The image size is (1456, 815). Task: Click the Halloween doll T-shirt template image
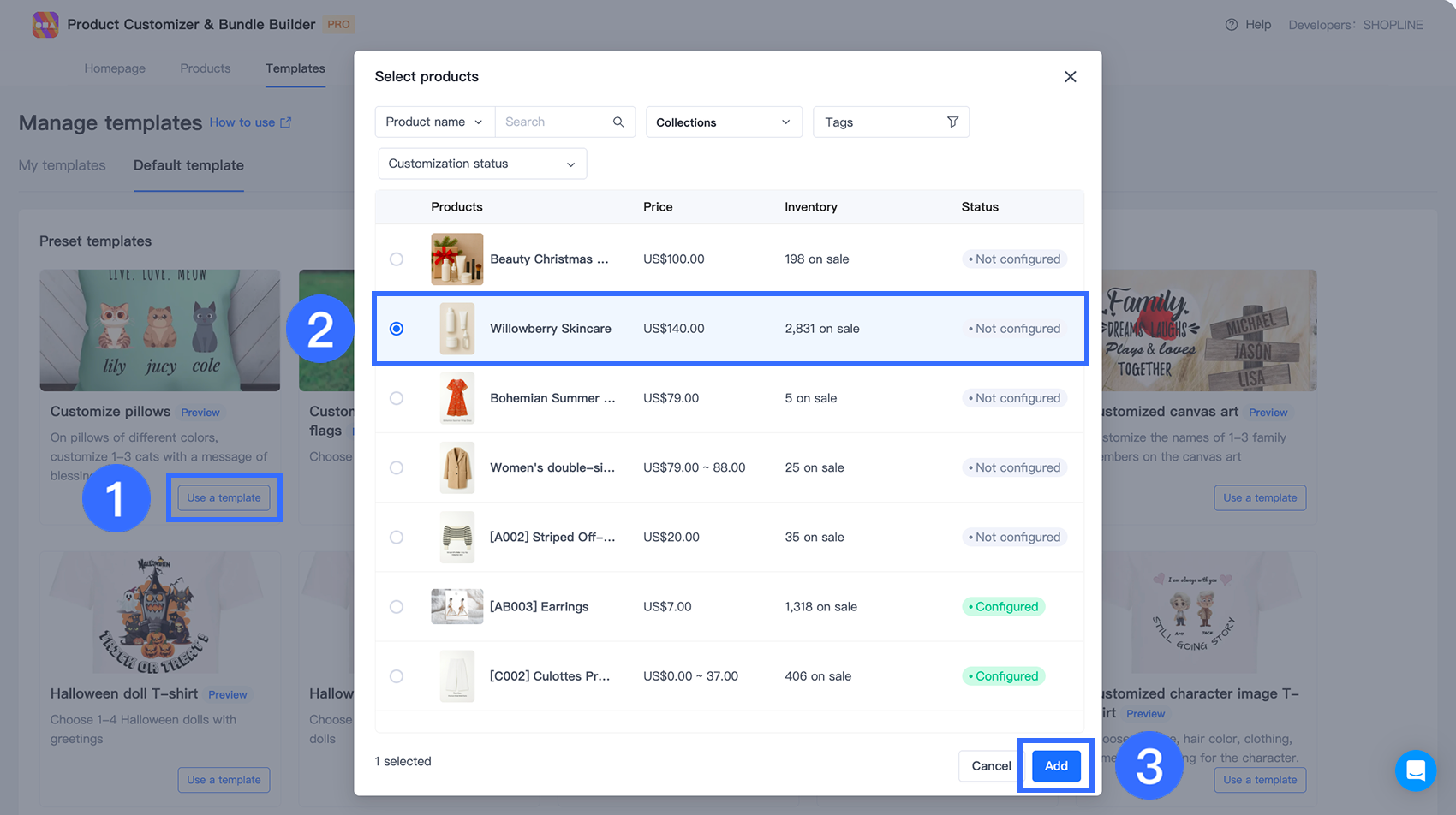click(159, 613)
